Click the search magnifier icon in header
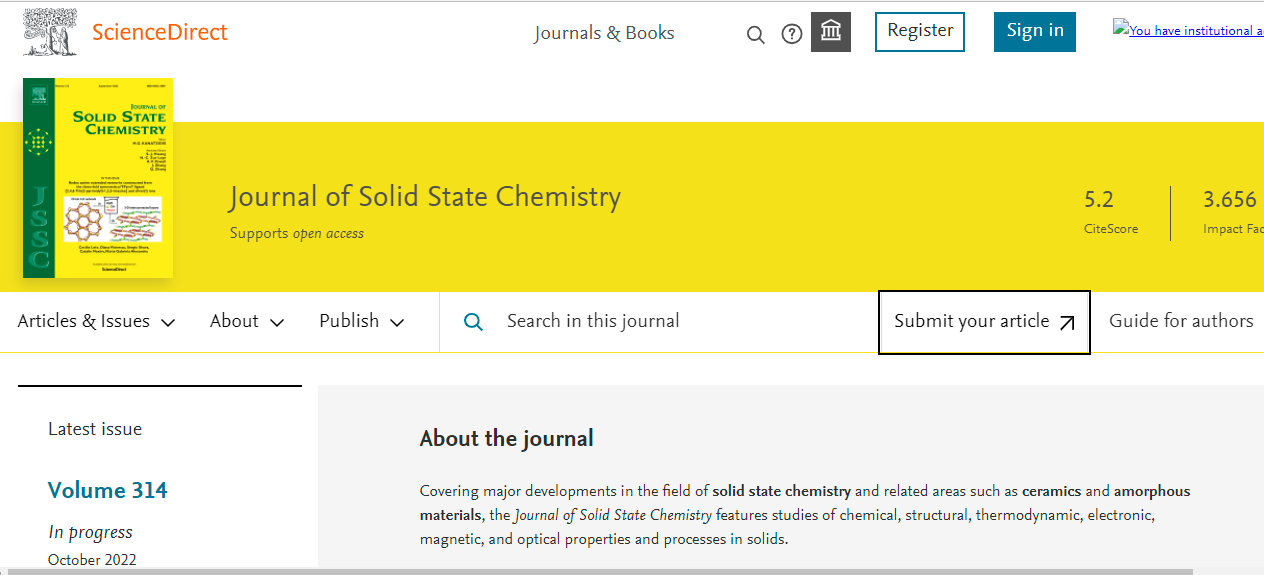This screenshot has width=1264, height=575. click(756, 35)
